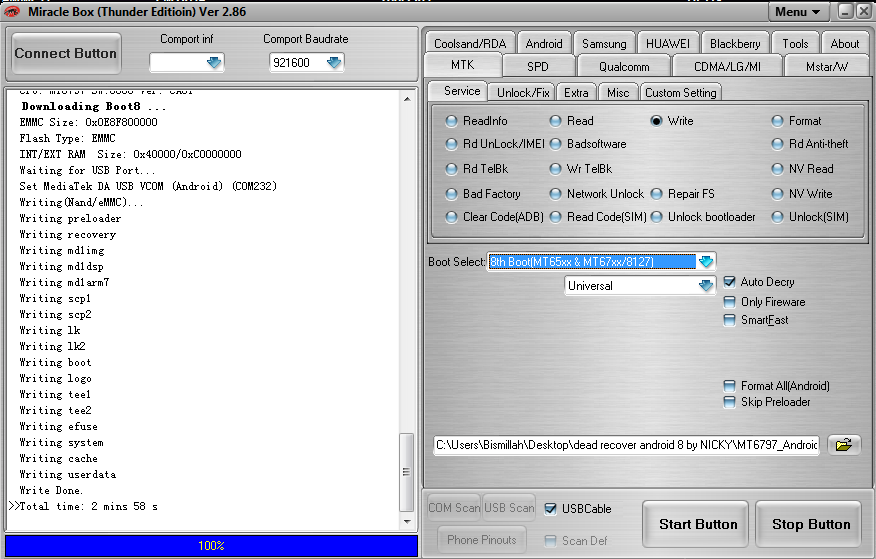Click the Start Button
The width and height of the screenshot is (876, 559).
click(x=698, y=524)
